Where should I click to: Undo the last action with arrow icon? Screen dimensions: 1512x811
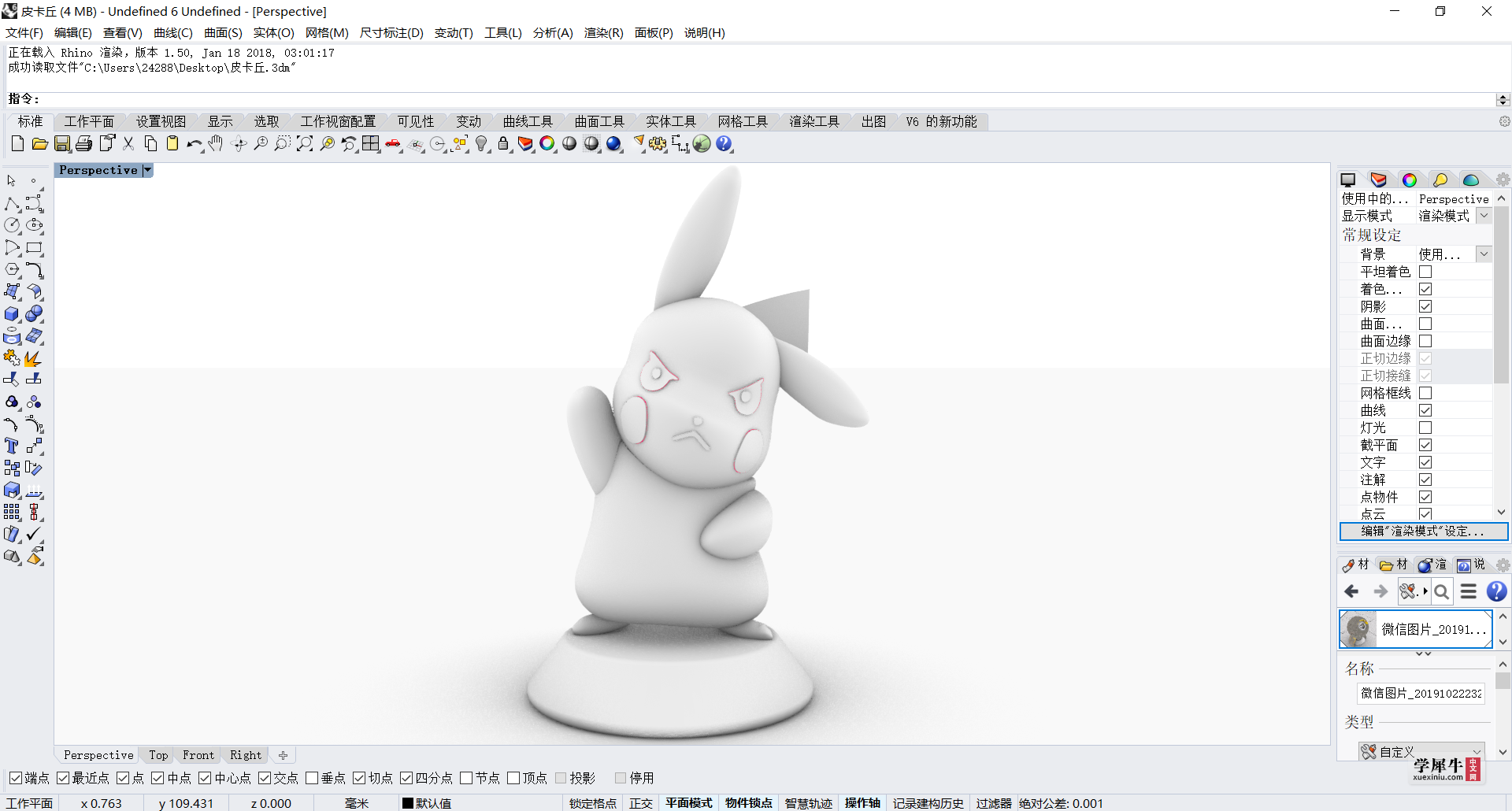195,143
